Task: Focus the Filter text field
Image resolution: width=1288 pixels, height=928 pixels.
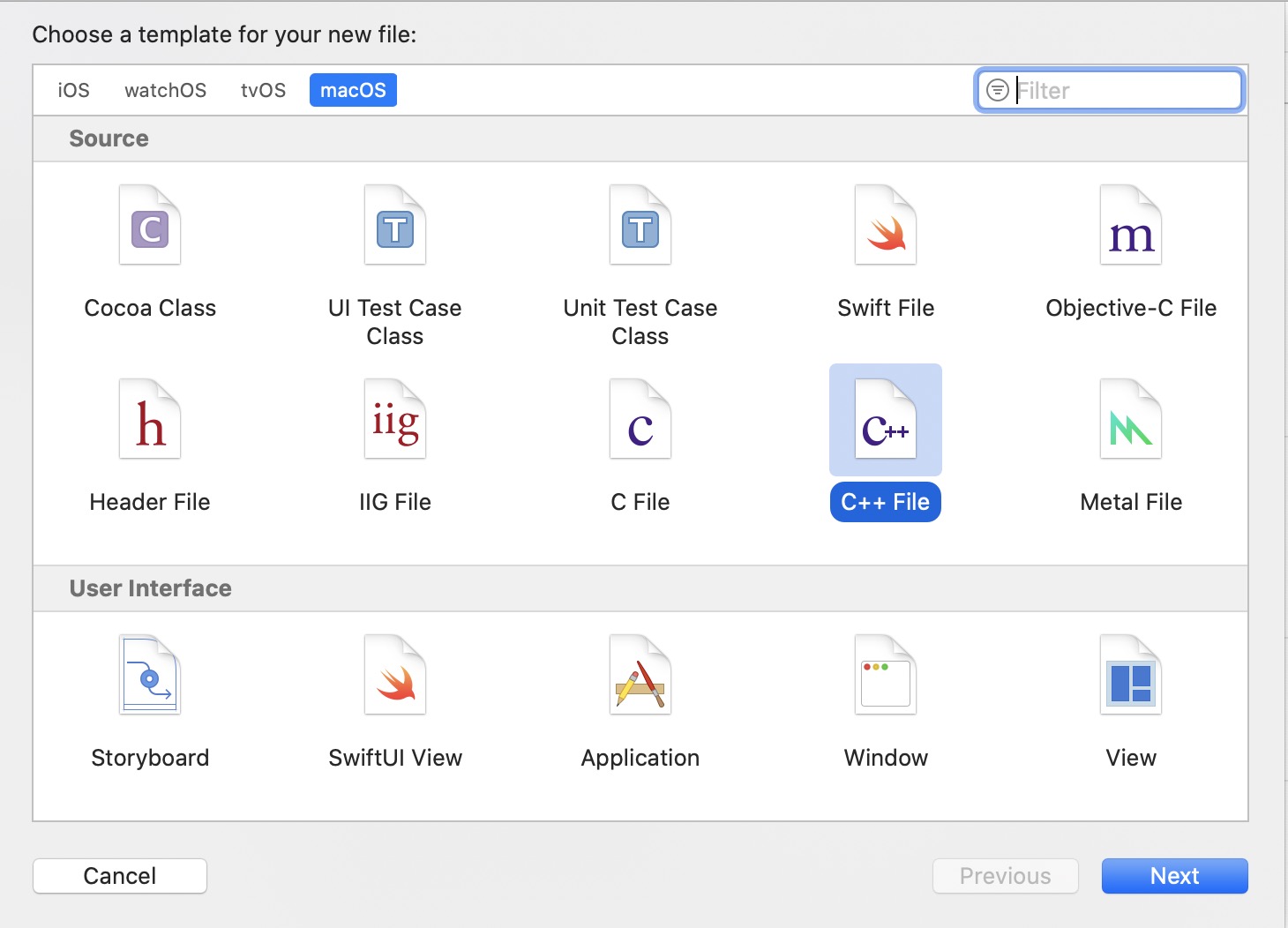Action: (x=1110, y=90)
